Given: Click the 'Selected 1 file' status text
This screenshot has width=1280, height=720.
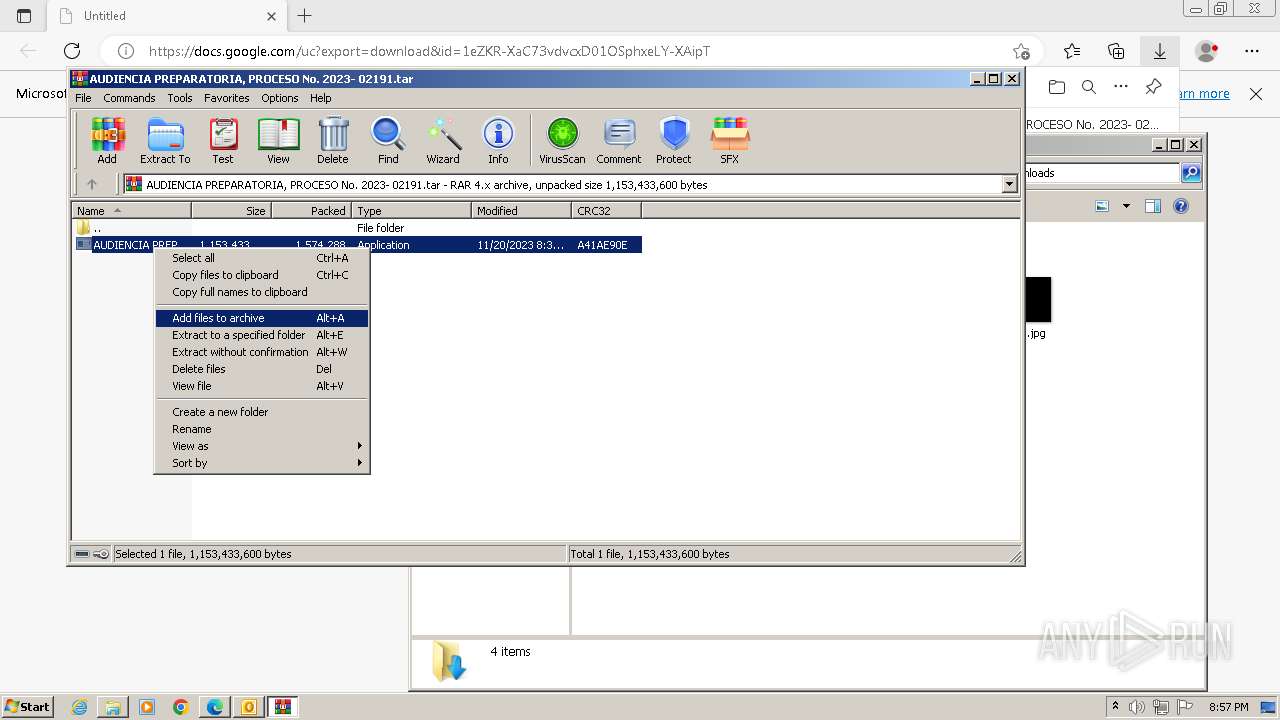Looking at the screenshot, I should (x=203, y=554).
